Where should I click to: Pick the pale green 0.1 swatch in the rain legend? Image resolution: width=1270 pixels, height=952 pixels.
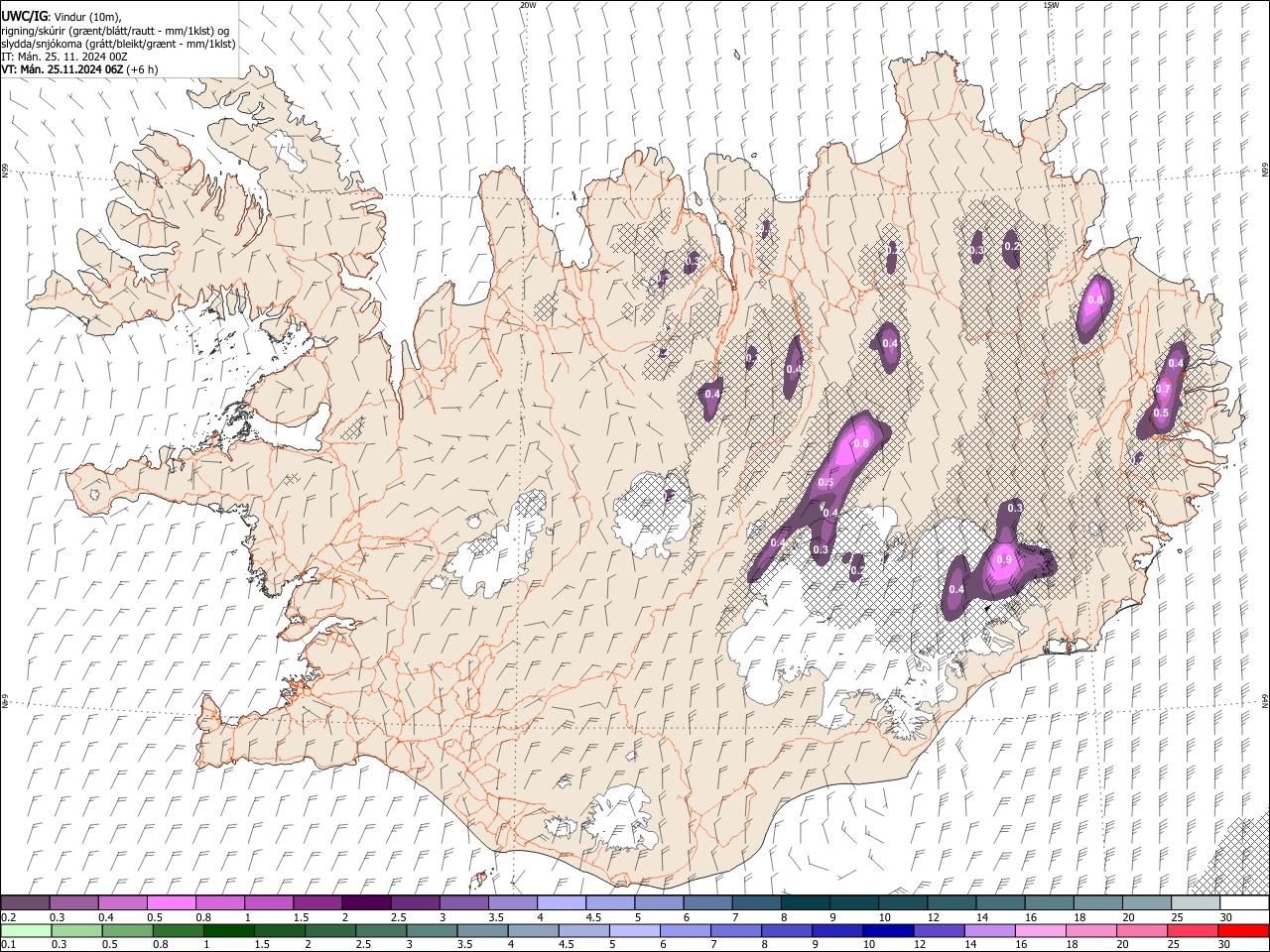click(26, 930)
